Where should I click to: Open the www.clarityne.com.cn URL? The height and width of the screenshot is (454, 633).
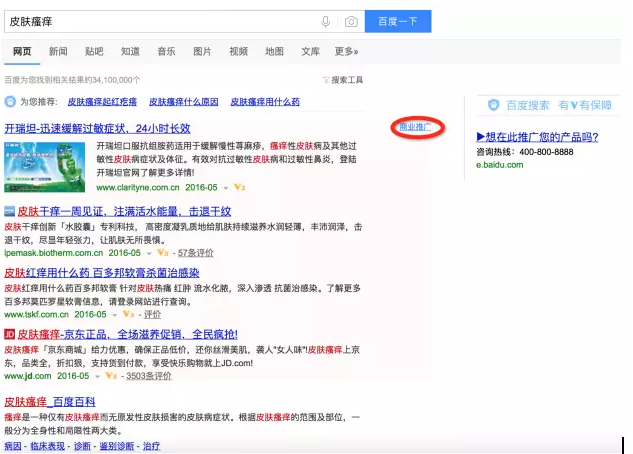[138, 187]
